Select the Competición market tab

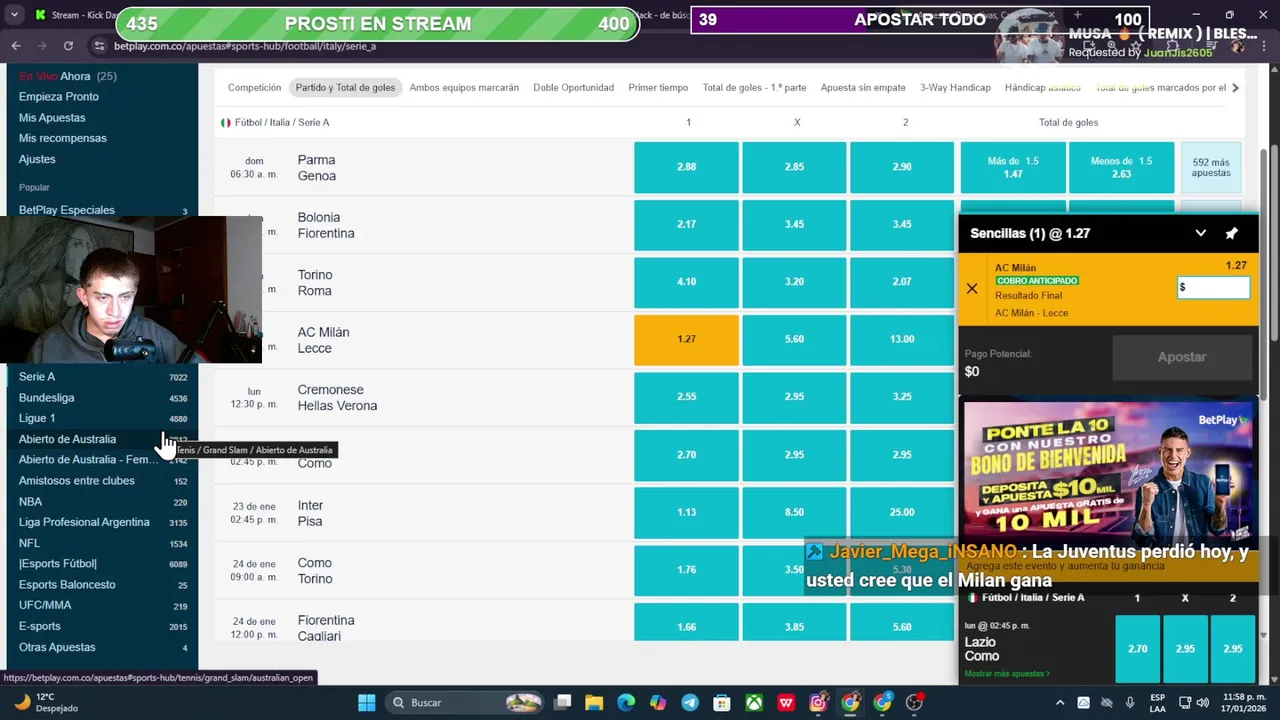coord(254,87)
